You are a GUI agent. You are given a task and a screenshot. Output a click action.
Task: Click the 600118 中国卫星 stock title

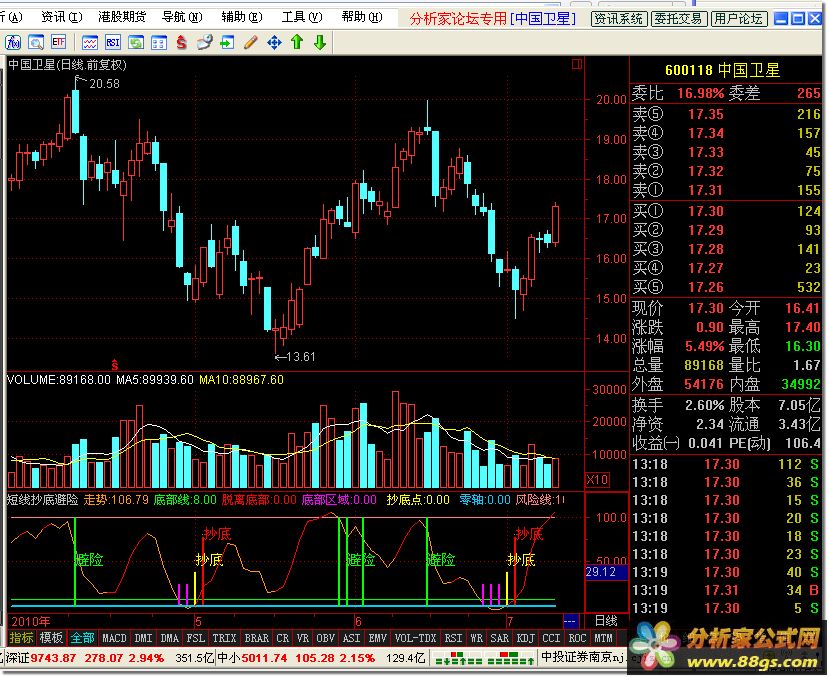click(x=723, y=70)
